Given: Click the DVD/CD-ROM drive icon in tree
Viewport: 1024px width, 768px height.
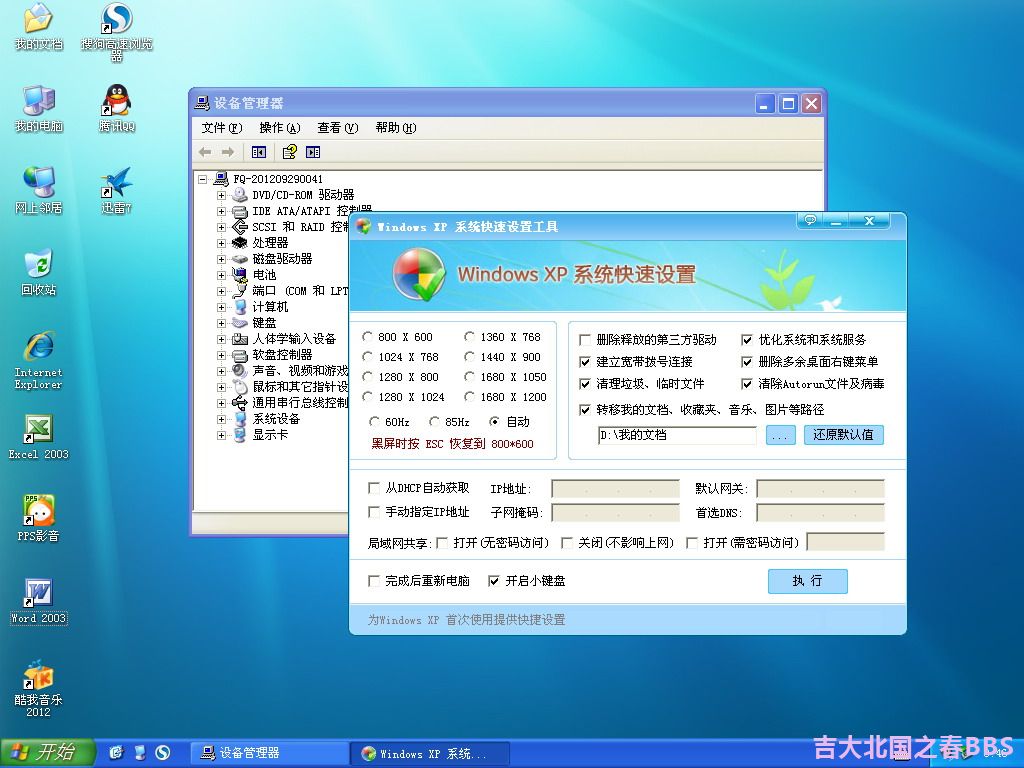Looking at the screenshot, I should 240,195.
